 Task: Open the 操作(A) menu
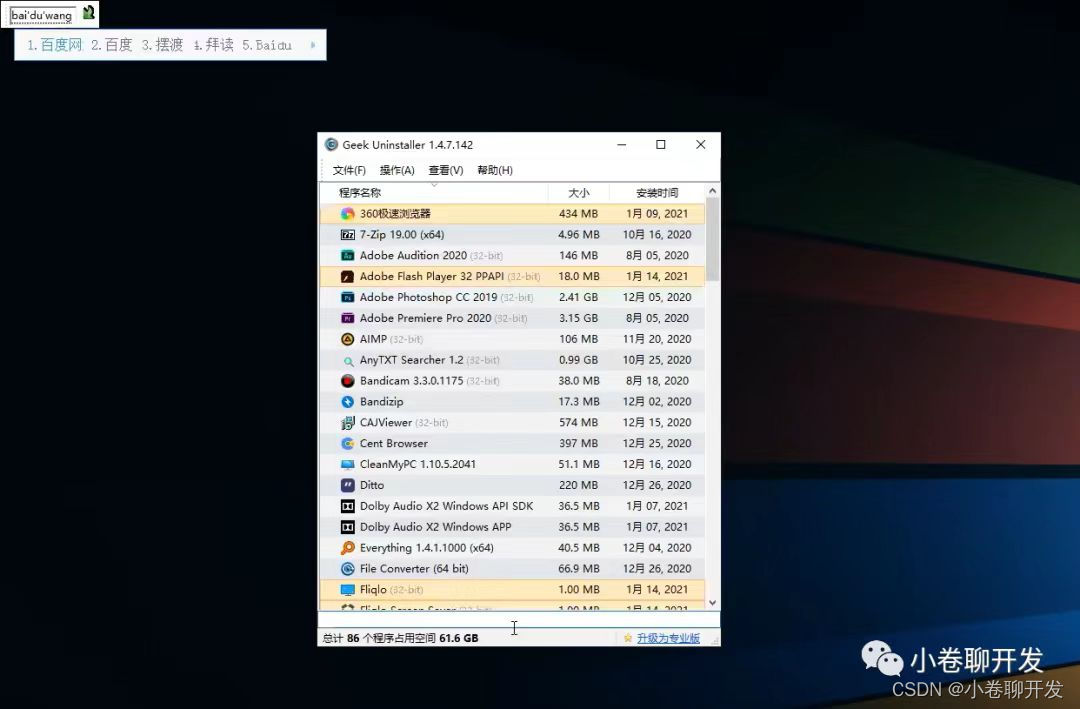(397, 170)
